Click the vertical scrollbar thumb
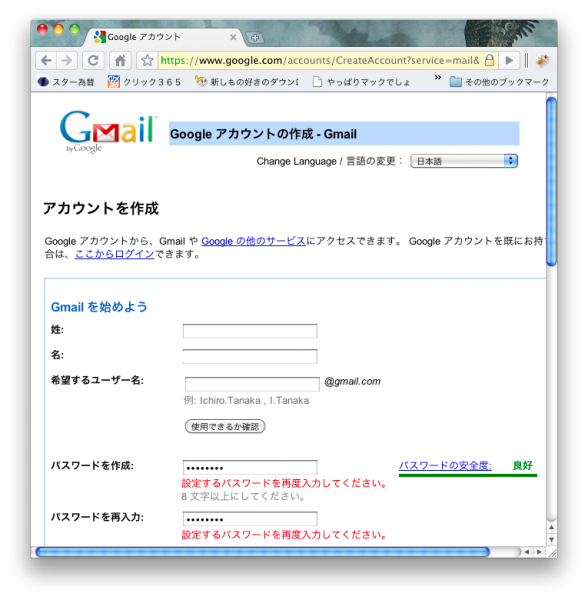588x600 pixels. 551,182
